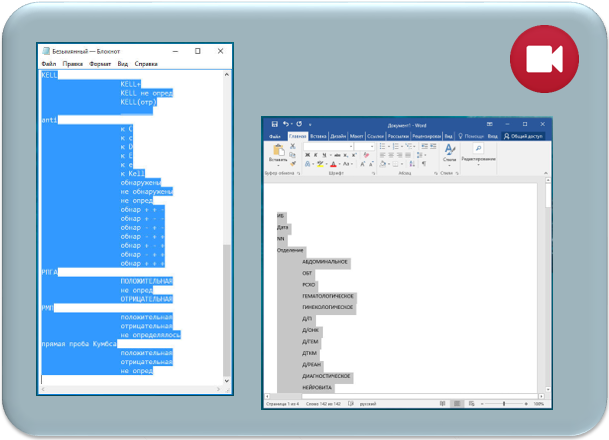Click the Paste (Вставить) clipboard icon
This screenshot has width=609, height=440.
[x=277, y=151]
